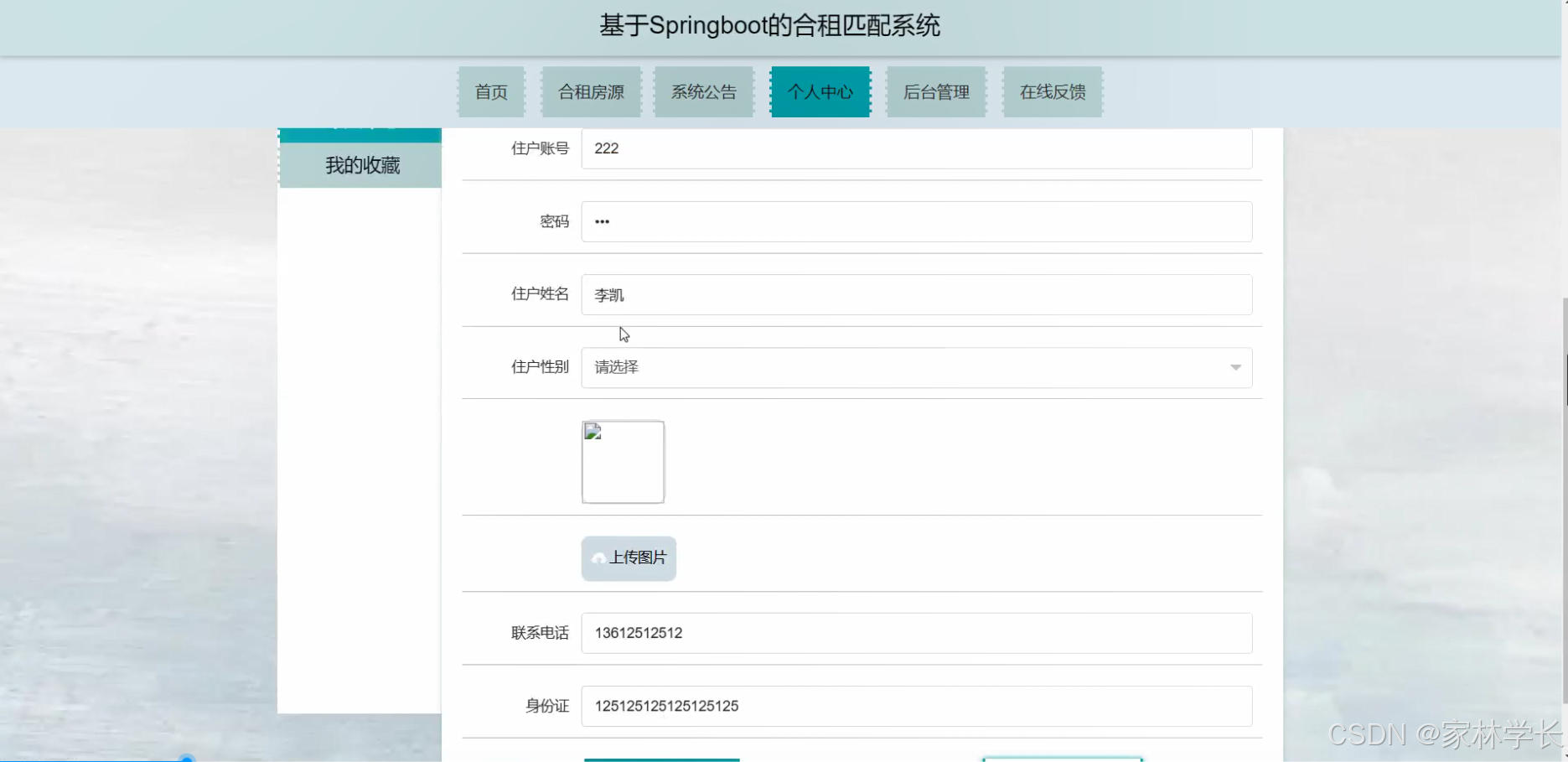Go to the 后台管理 admin menu
Screen dimensions: 1568x762
coord(936,91)
